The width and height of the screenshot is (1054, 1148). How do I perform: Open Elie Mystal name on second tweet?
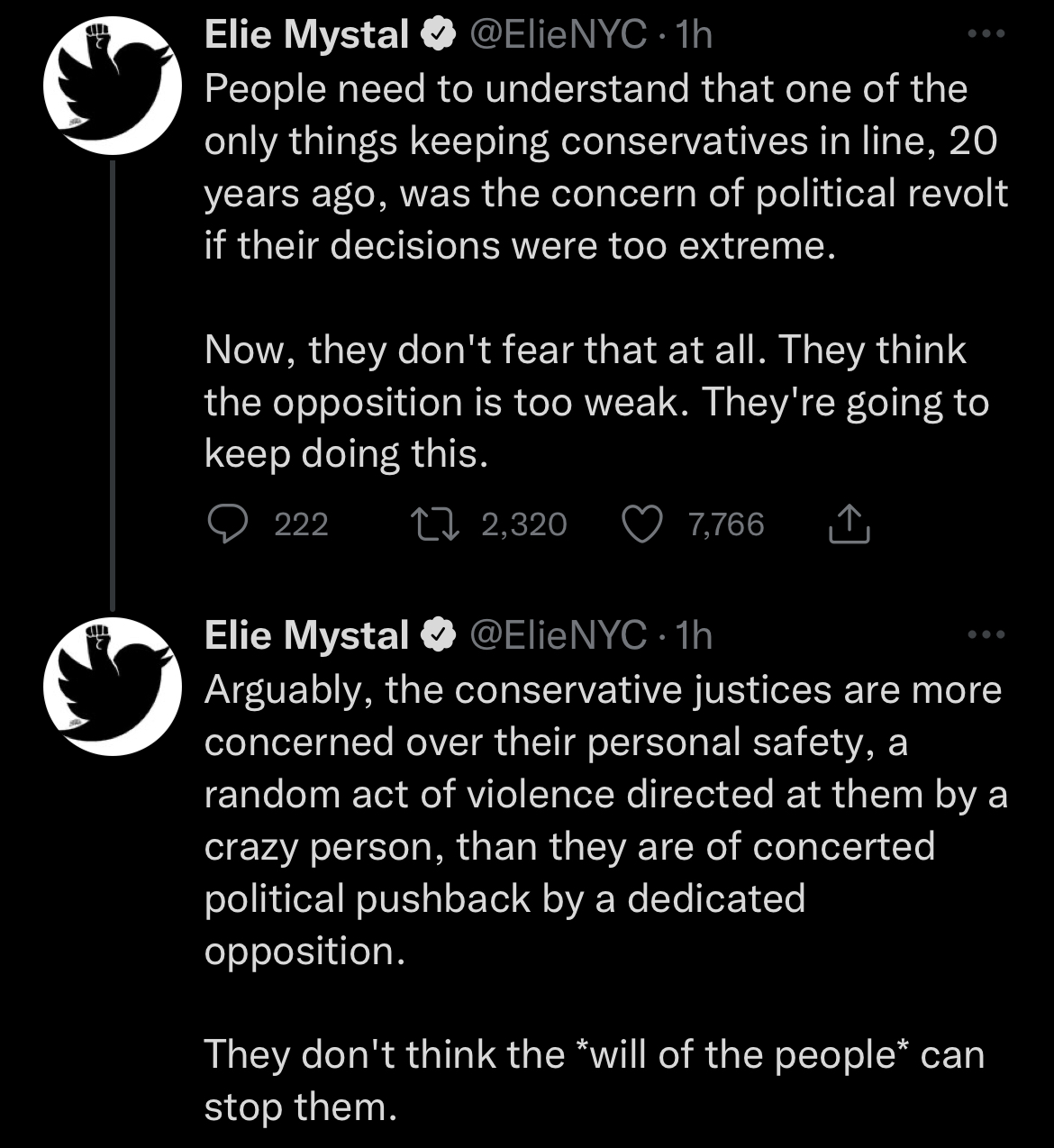(306, 636)
